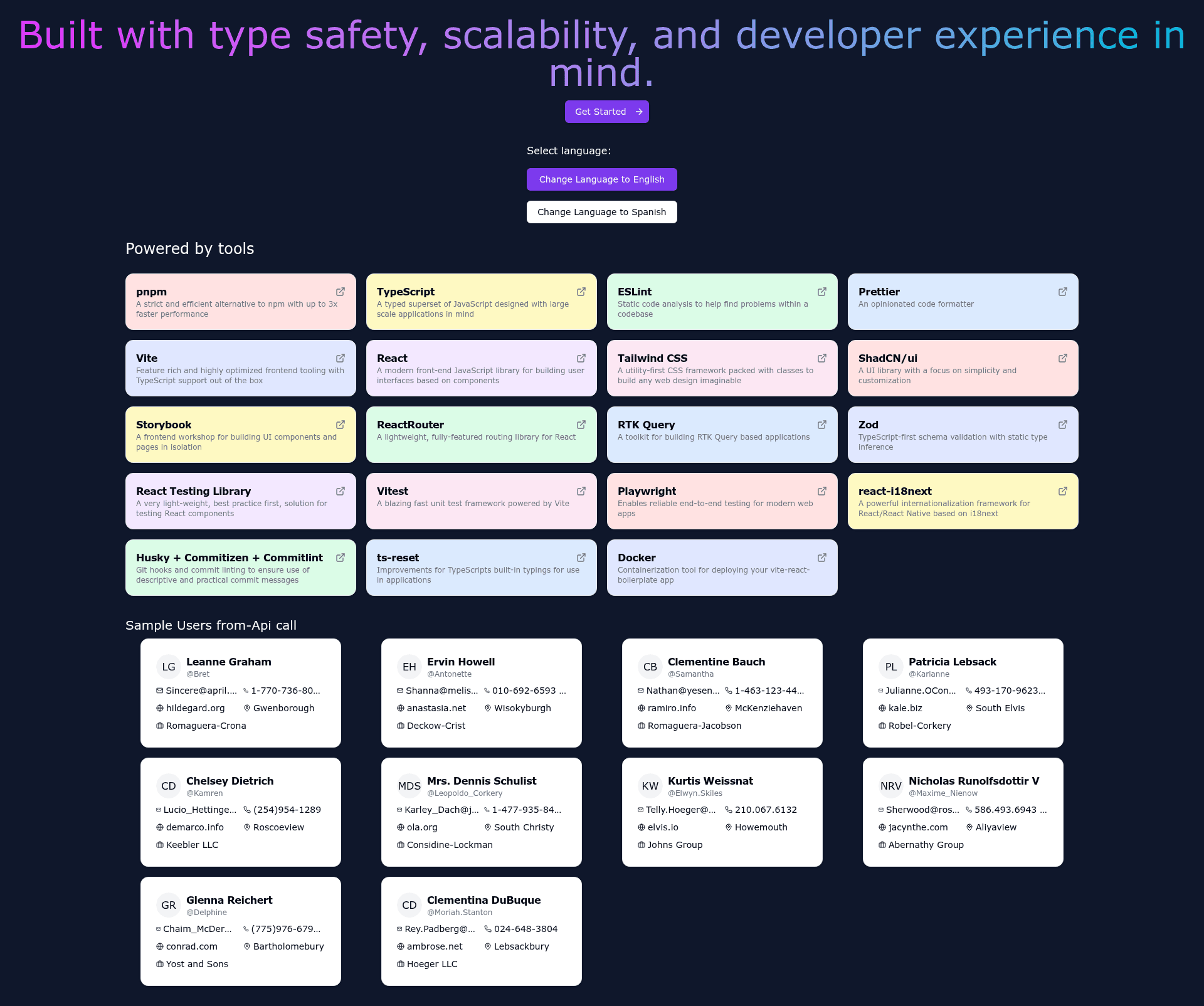Click the company Romaguera-Jacobson

(x=694, y=726)
